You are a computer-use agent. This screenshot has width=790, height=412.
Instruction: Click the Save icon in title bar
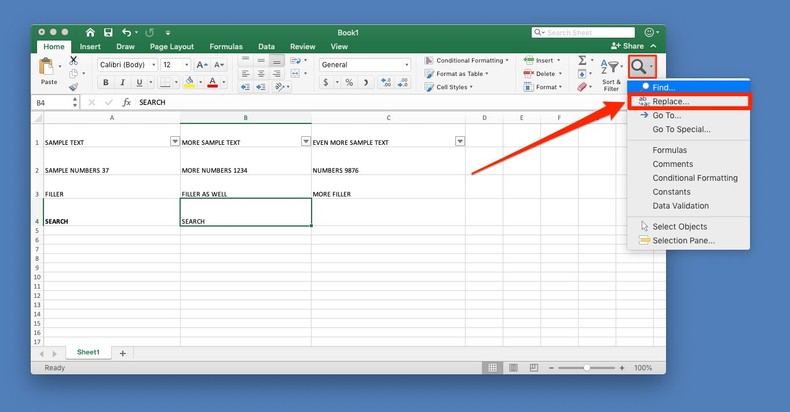coord(109,32)
